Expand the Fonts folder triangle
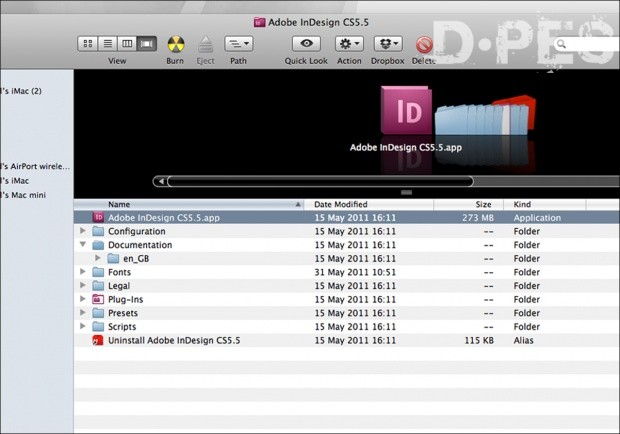Image resolution: width=620 pixels, height=434 pixels. coord(83,272)
